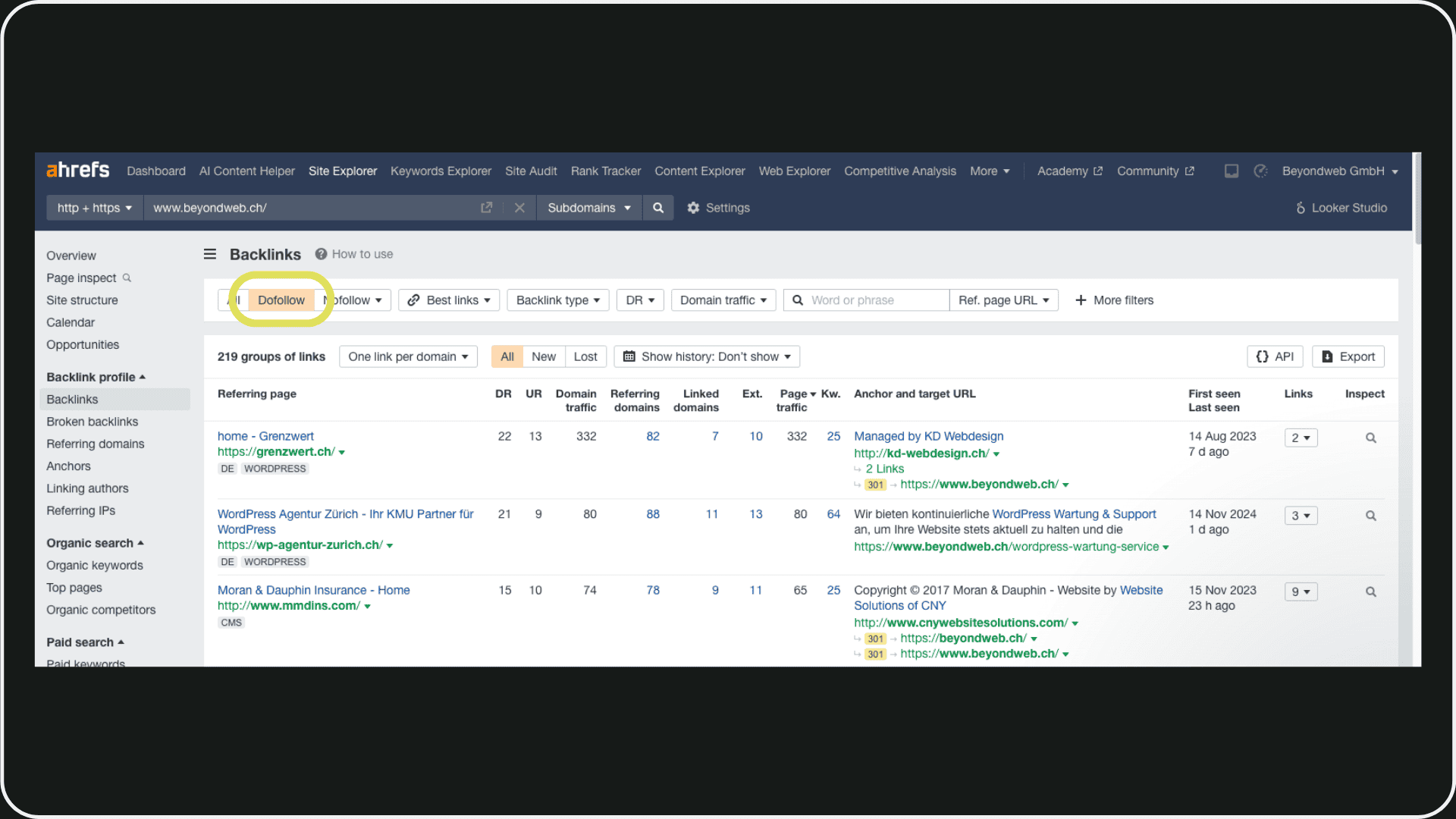Viewport: 1456px width, 819px height.
Task: Open Community external link
Action: tap(1156, 171)
